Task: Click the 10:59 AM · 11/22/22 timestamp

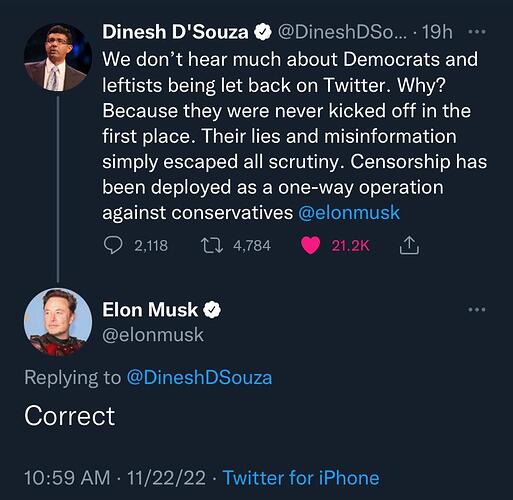Action: pos(115,478)
